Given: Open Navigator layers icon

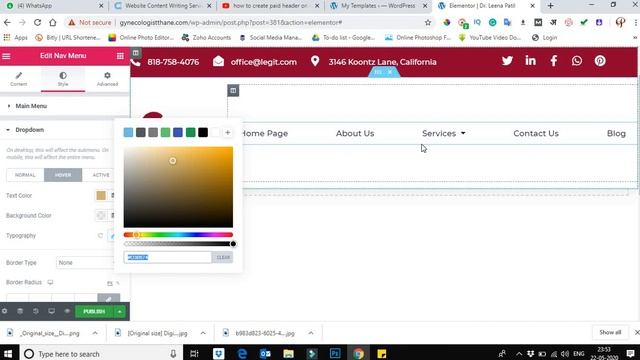Looking at the screenshot, I should coord(20,311).
